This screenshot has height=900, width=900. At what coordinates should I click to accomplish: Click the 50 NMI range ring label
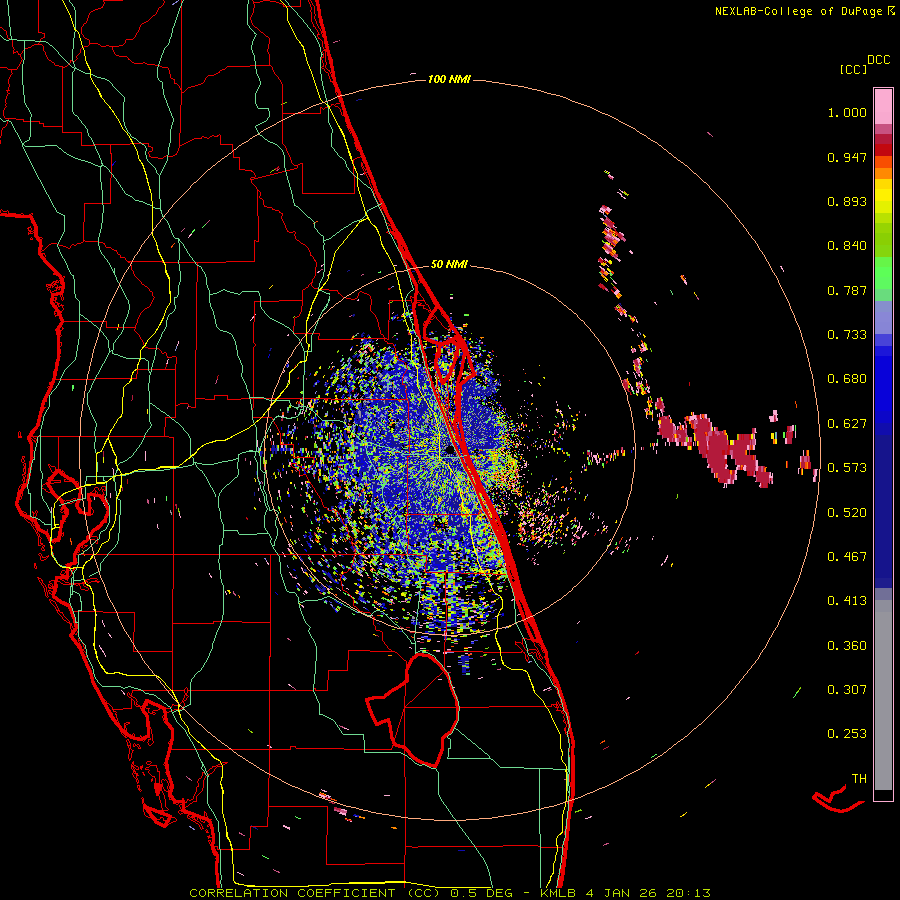449,265
